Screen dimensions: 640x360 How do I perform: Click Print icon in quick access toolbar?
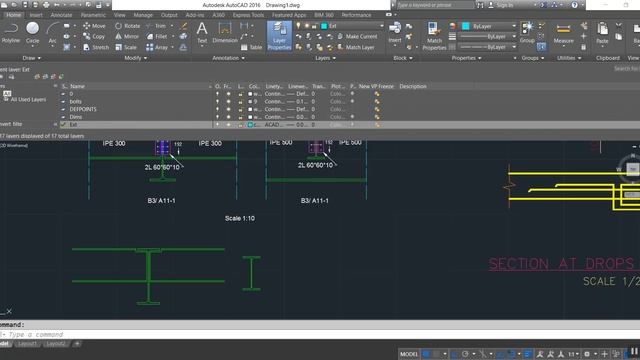tap(46, 5)
